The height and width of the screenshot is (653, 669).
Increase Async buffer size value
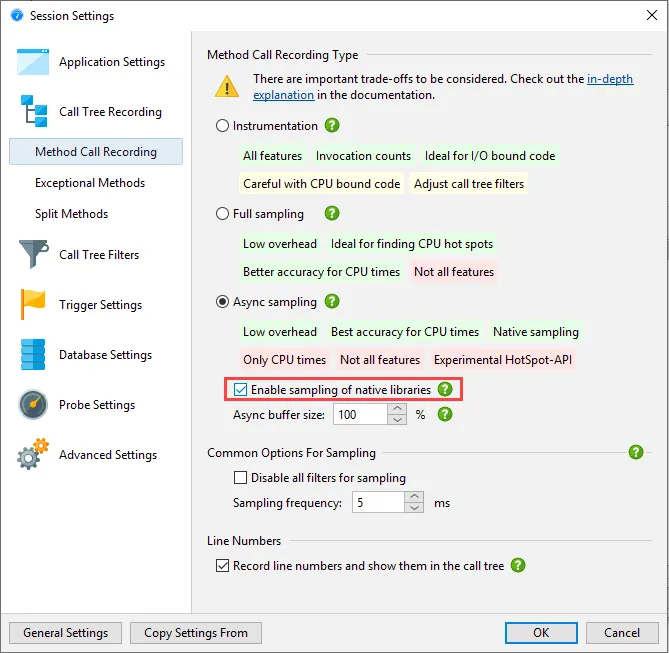pyautogui.click(x=397, y=408)
